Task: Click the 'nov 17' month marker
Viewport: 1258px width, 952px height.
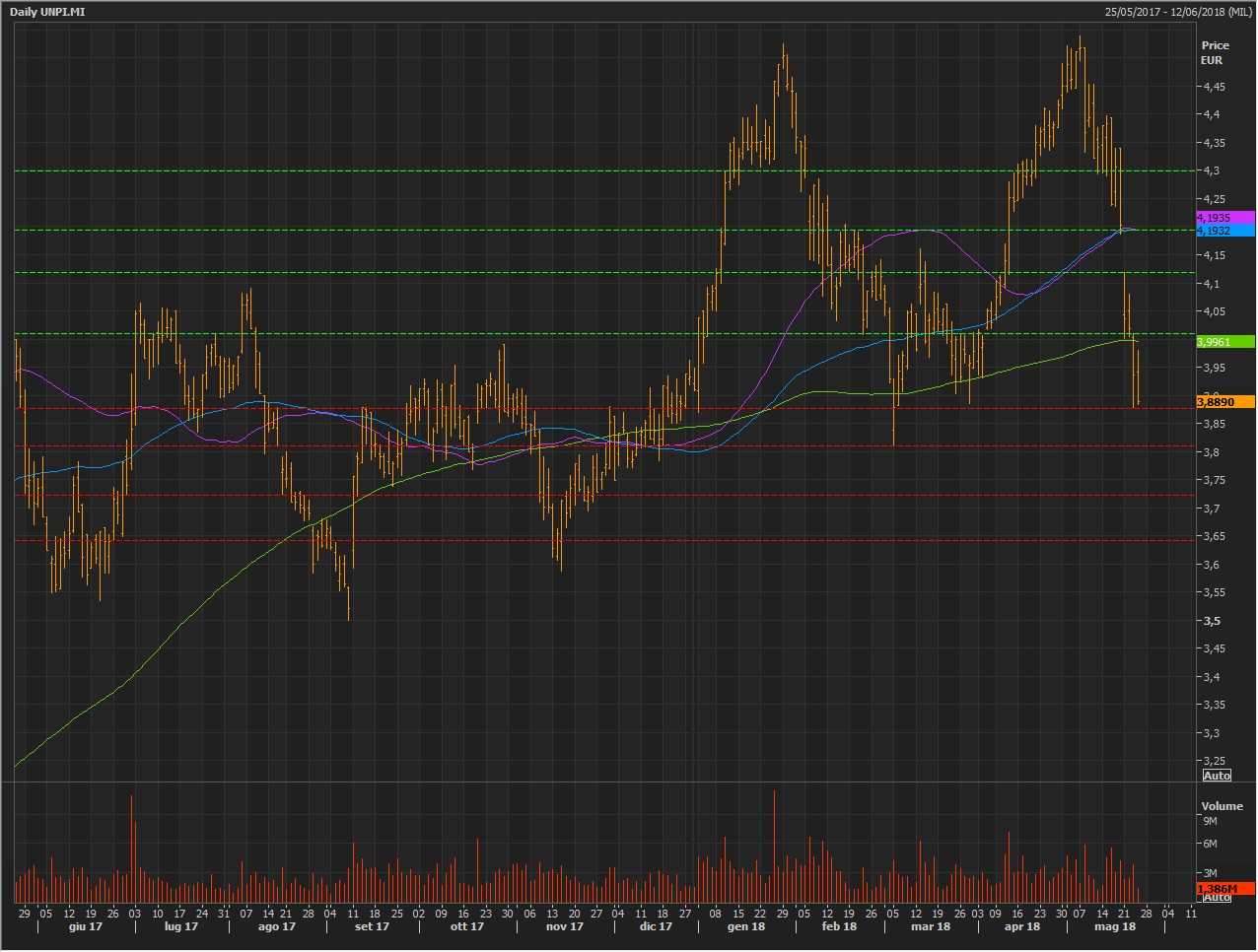Action: 564,926
